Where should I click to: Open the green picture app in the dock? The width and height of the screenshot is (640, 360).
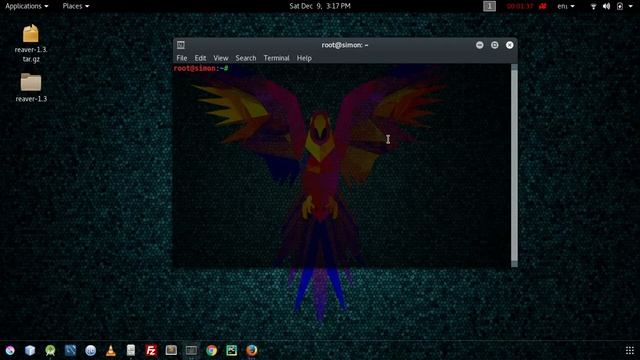click(231, 350)
